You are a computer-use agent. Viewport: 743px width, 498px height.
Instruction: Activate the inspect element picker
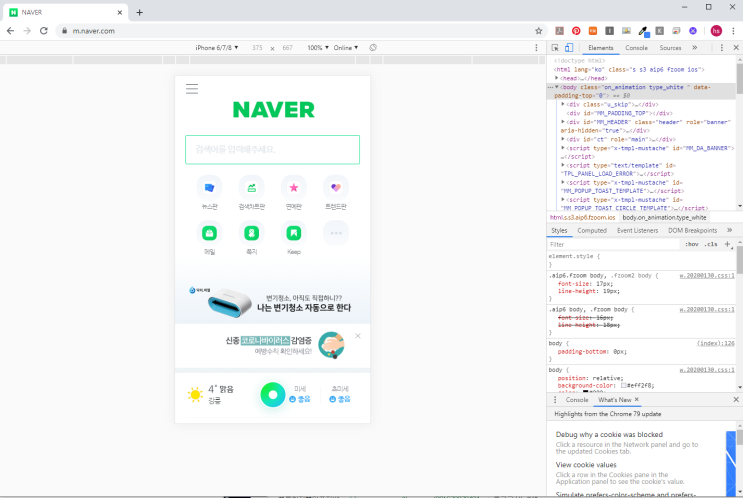point(555,47)
